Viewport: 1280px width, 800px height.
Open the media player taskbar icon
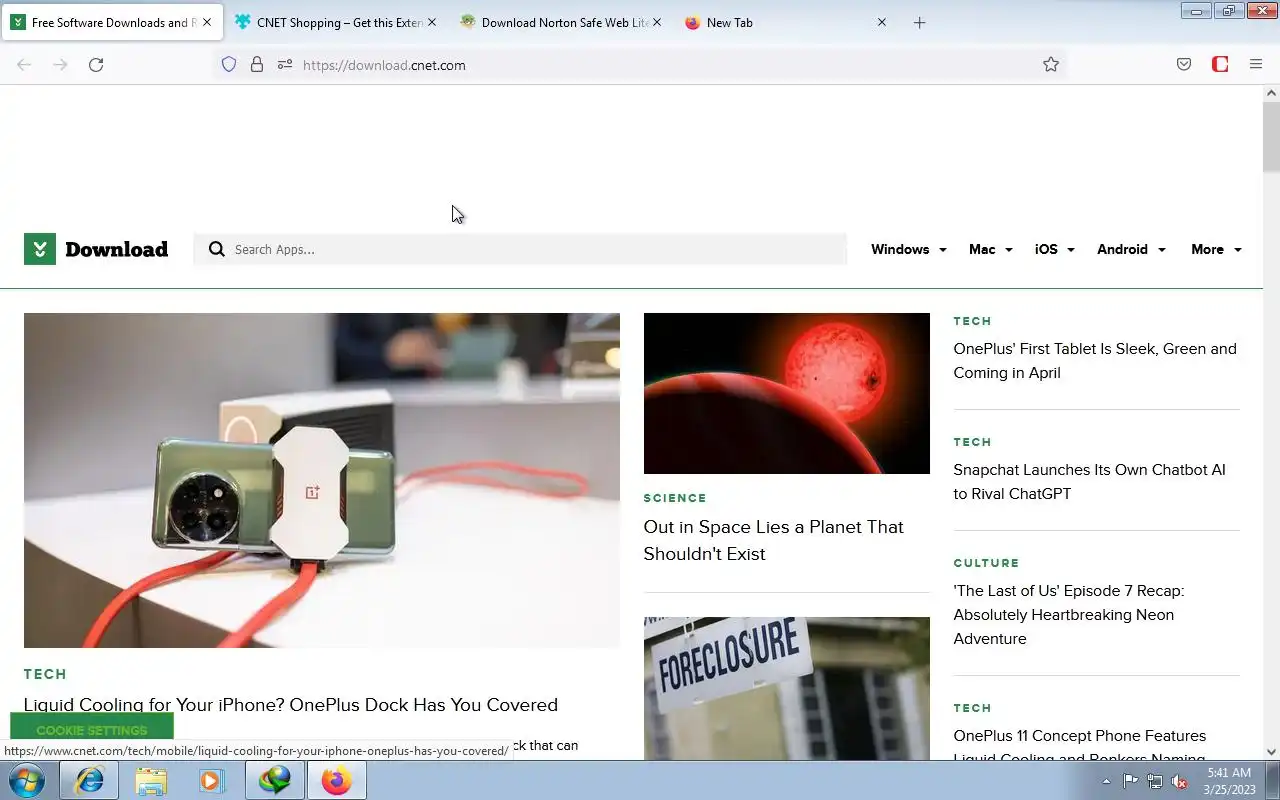[211, 780]
